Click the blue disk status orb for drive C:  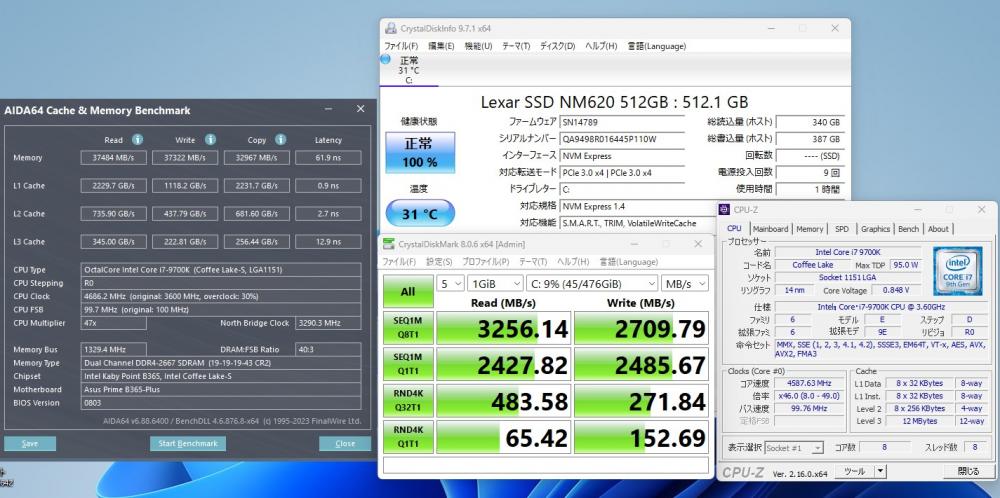[387, 61]
